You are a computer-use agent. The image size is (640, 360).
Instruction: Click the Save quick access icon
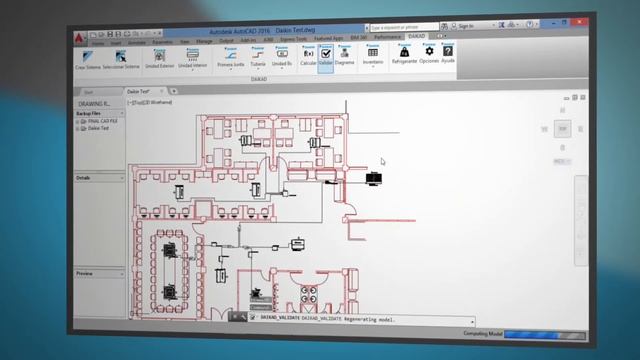(x=110, y=34)
